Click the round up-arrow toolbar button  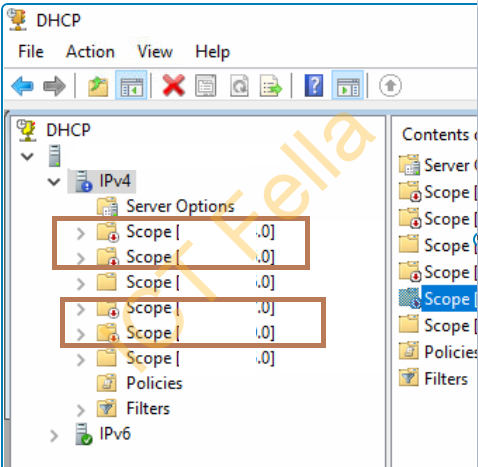coord(390,86)
